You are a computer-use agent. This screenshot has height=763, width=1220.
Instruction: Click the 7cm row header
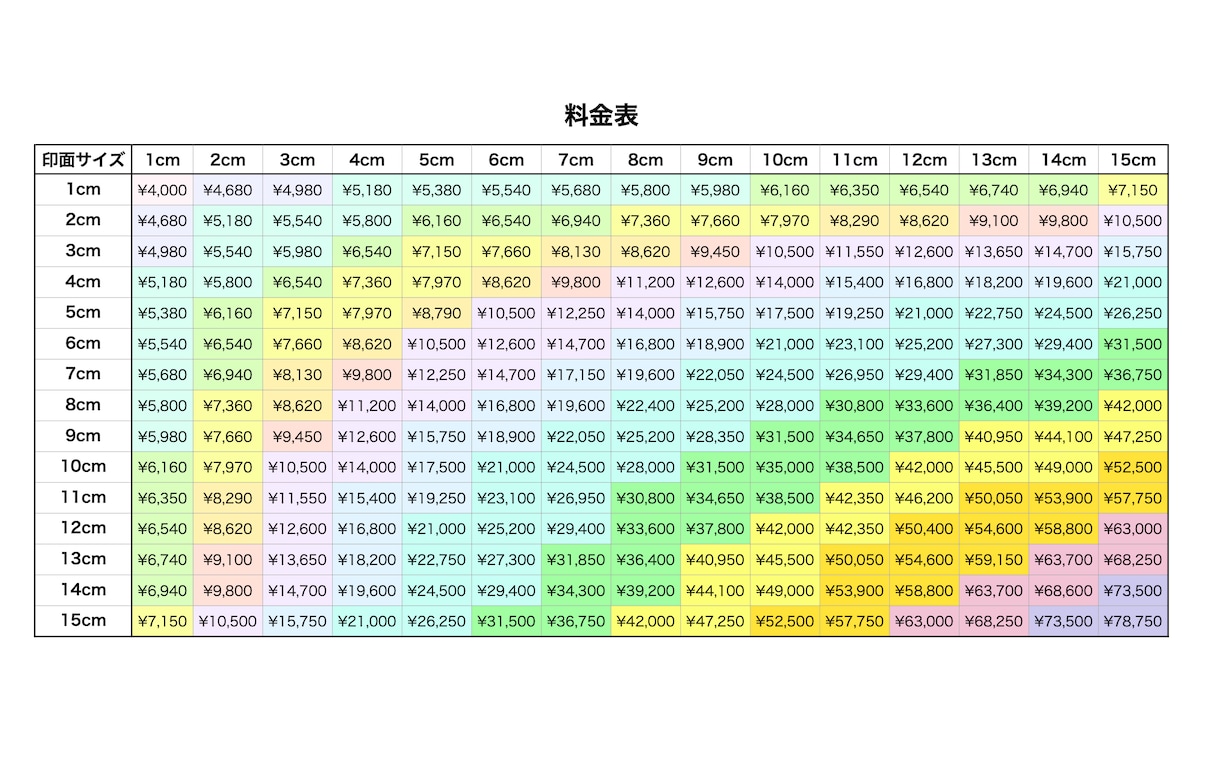click(x=83, y=374)
